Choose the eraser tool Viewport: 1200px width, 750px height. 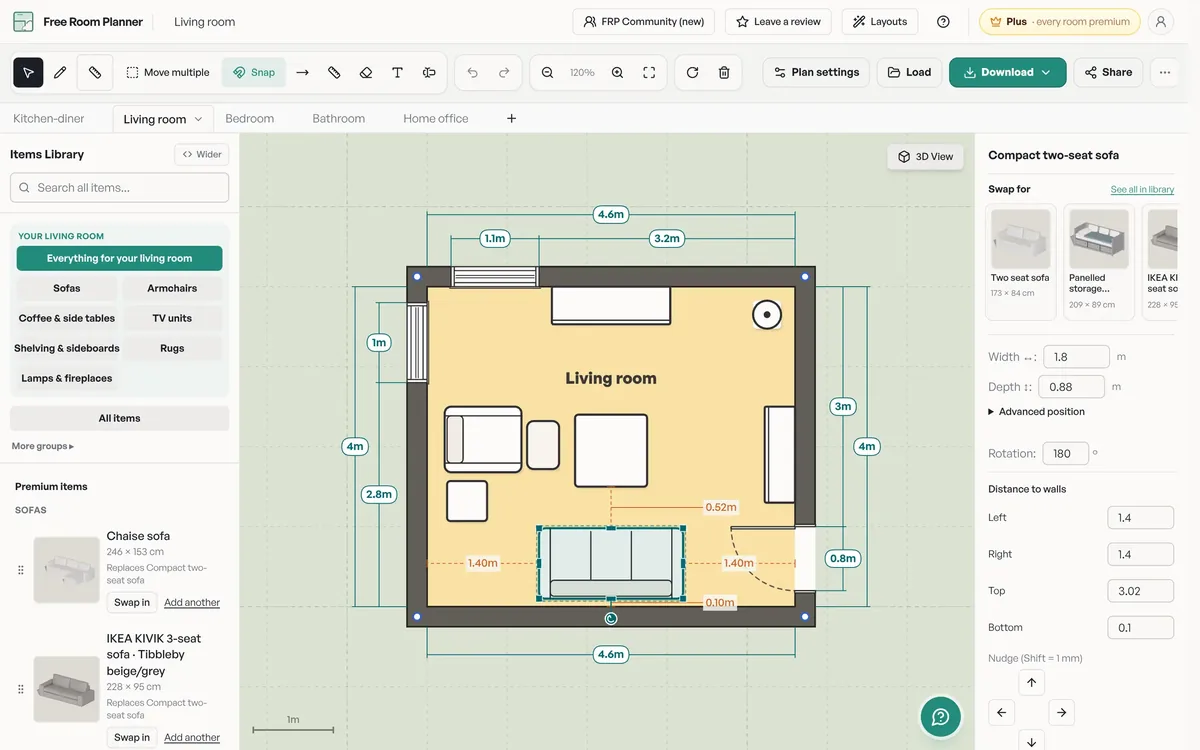pyautogui.click(x=366, y=72)
